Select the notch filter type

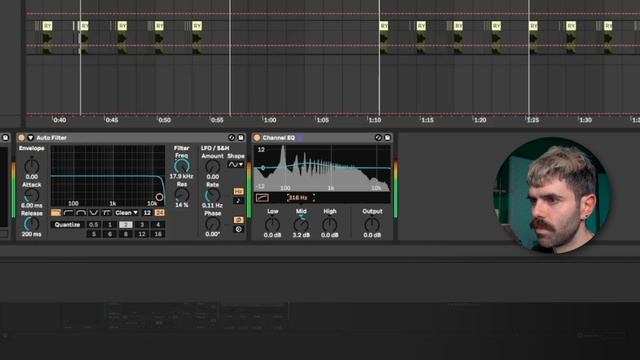[x=93, y=213]
